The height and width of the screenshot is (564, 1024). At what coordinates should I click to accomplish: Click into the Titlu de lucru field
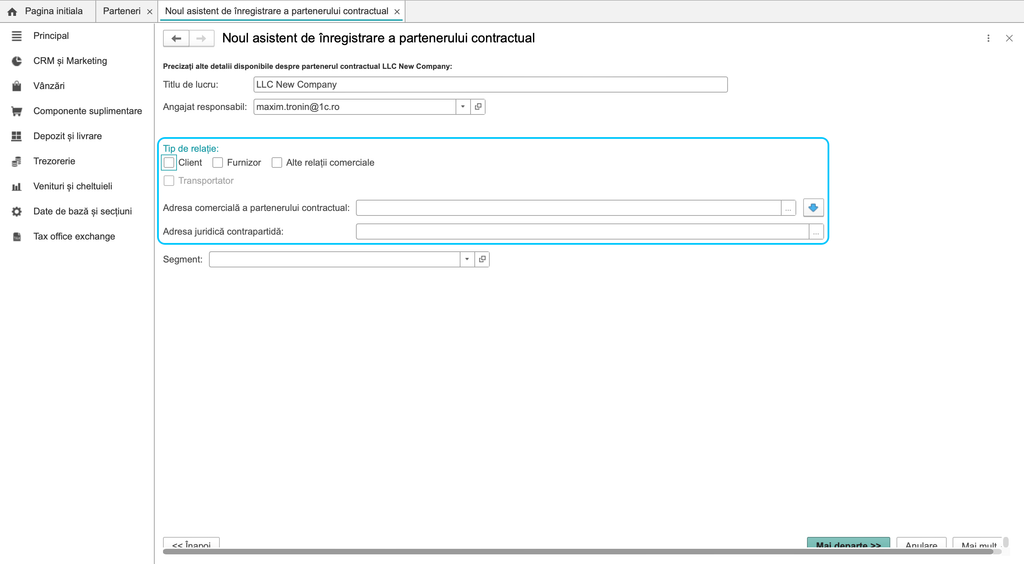pyautogui.click(x=490, y=85)
